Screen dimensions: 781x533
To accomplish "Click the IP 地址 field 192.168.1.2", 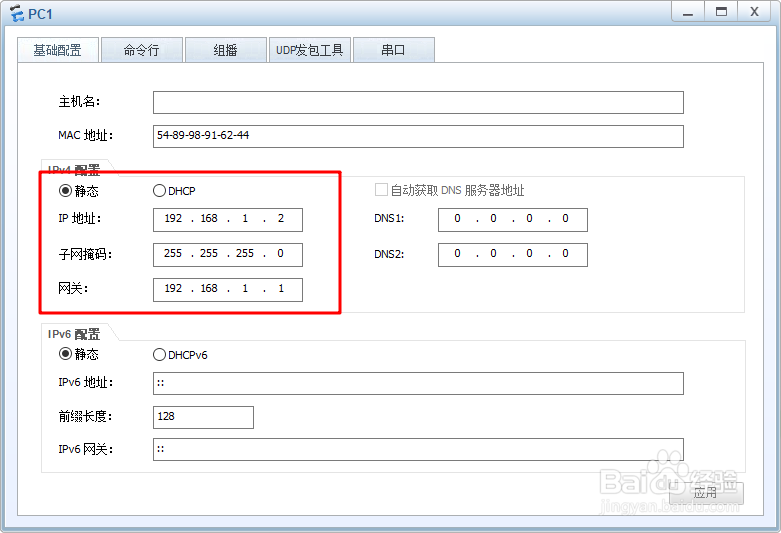I will 228,220.
